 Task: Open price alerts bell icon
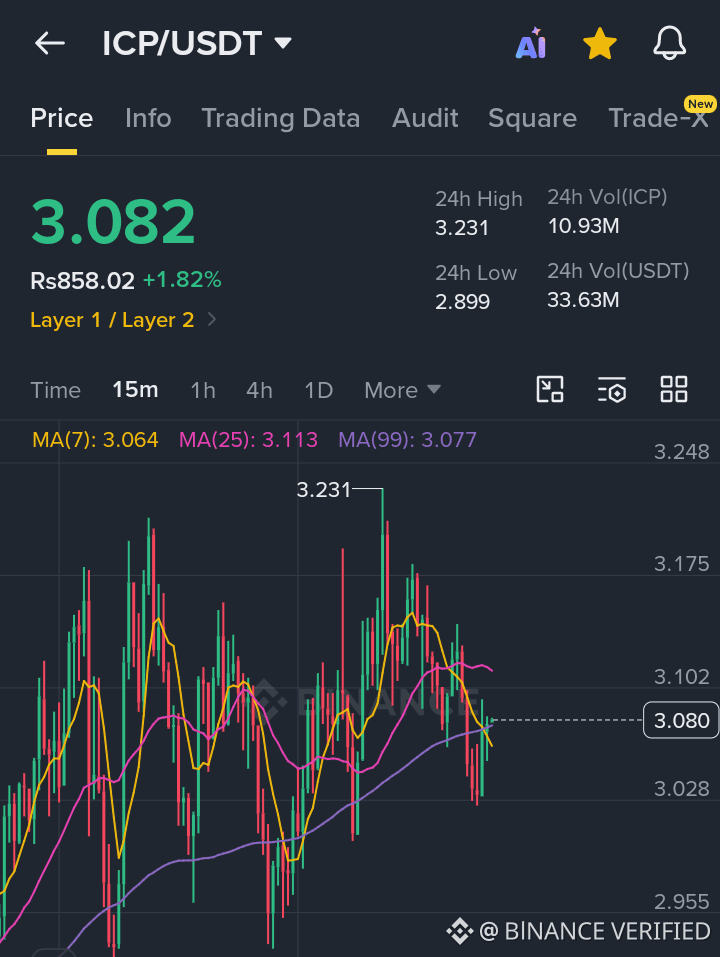coord(669,43)
